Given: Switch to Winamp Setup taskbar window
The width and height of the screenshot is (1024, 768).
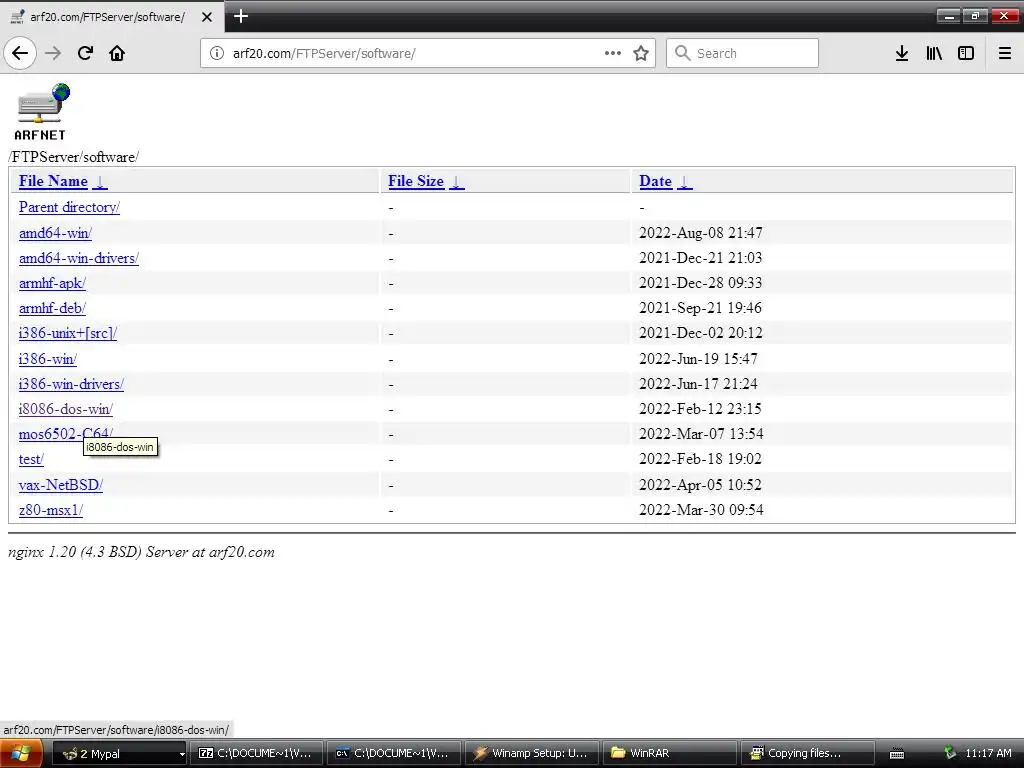Looking at the screenshot, I should tap(532, 753).
